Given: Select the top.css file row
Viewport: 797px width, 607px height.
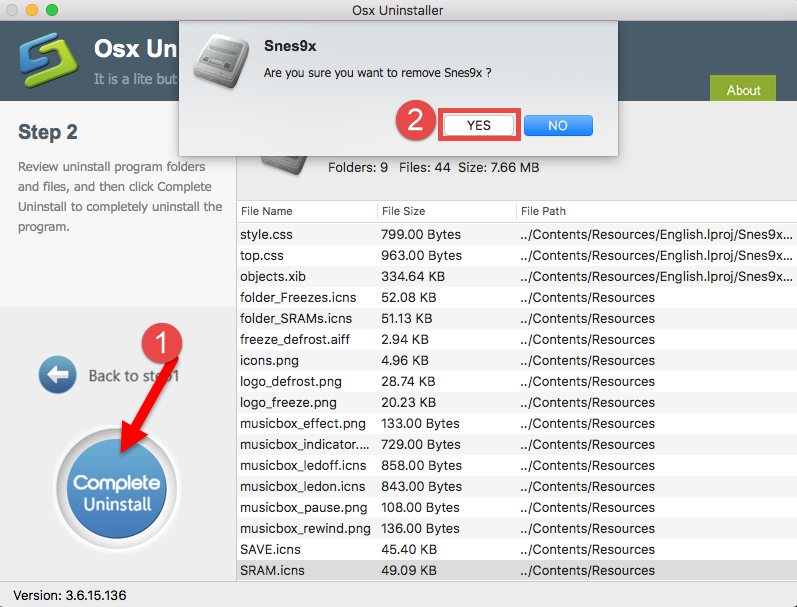Looking at the screenshot, I should coord(516,255).
